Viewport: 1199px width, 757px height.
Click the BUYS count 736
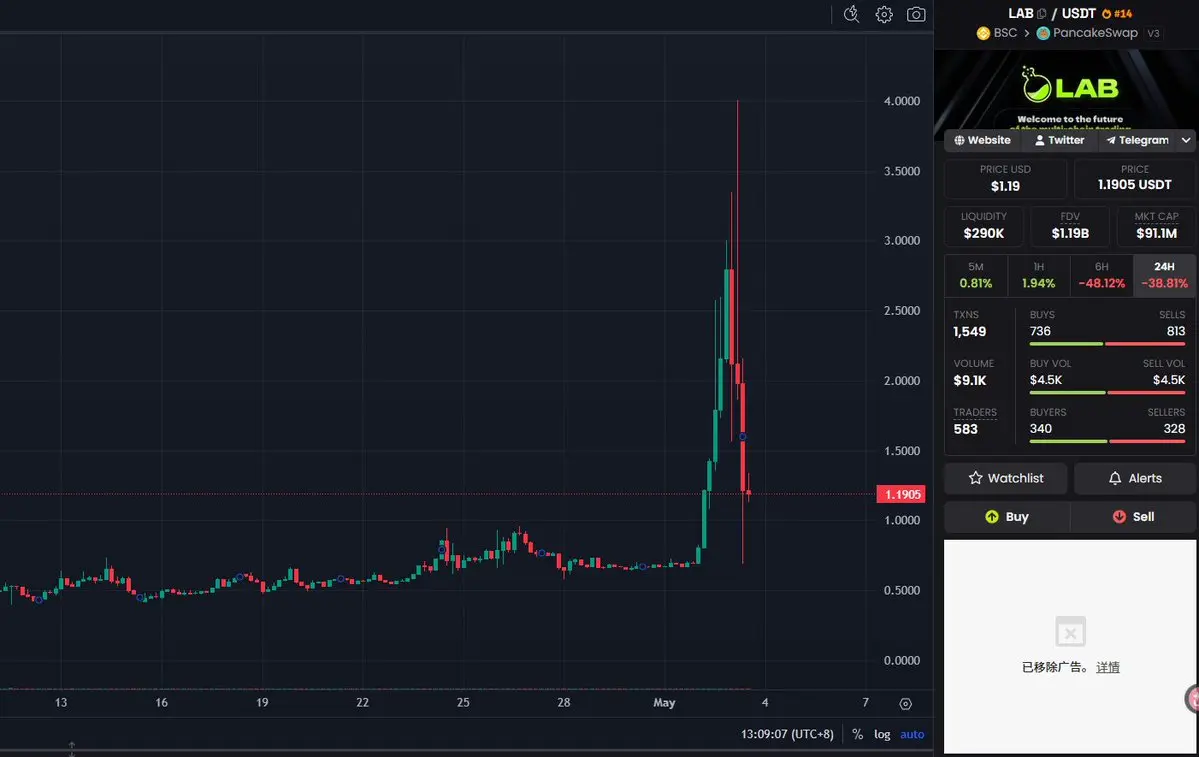coord(1040,331)
